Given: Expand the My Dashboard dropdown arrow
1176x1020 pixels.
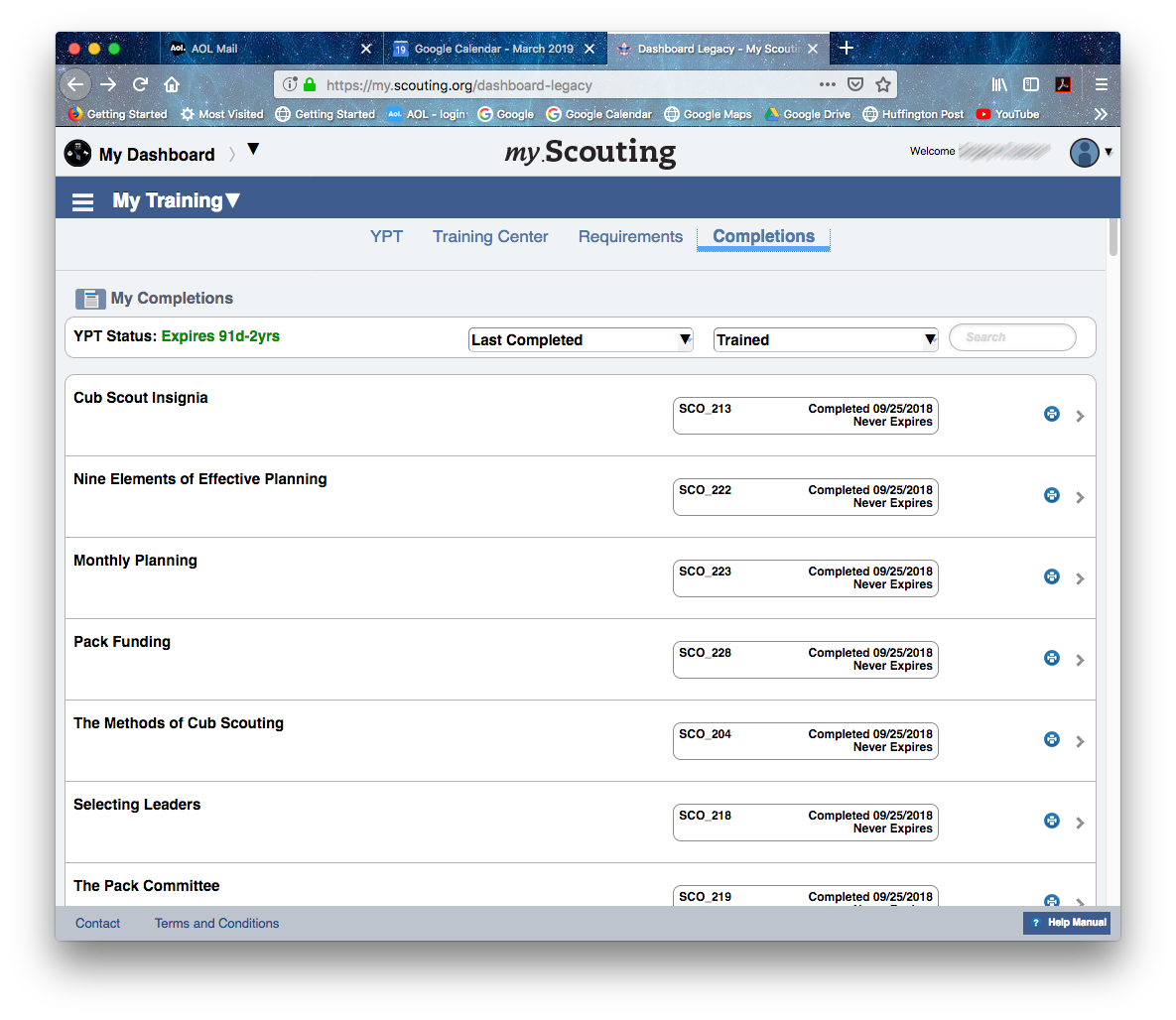Looking at the screenshot, I should (x=253, y=149).
